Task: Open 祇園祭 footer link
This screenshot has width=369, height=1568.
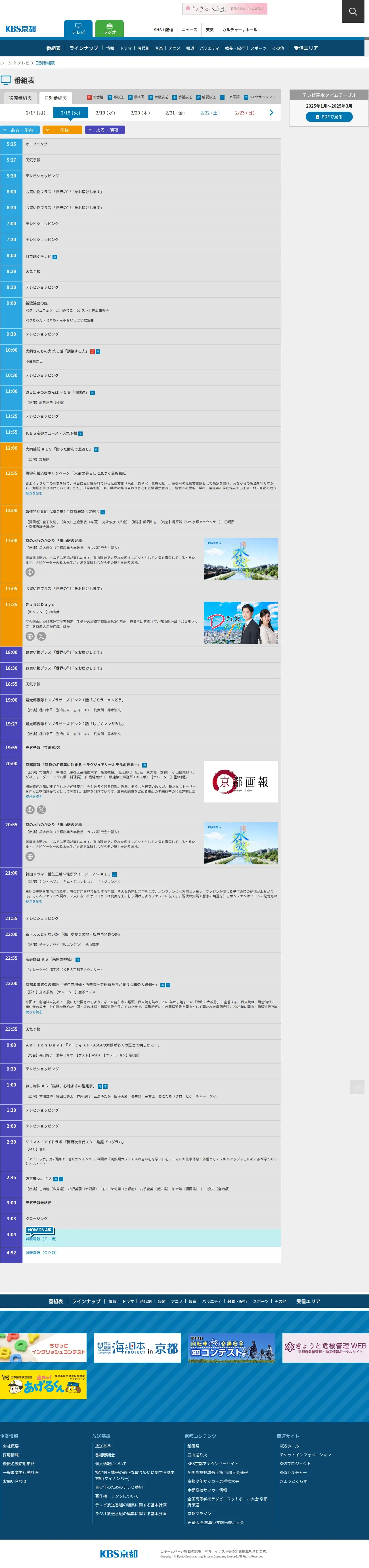Action: coord(193,1446)
